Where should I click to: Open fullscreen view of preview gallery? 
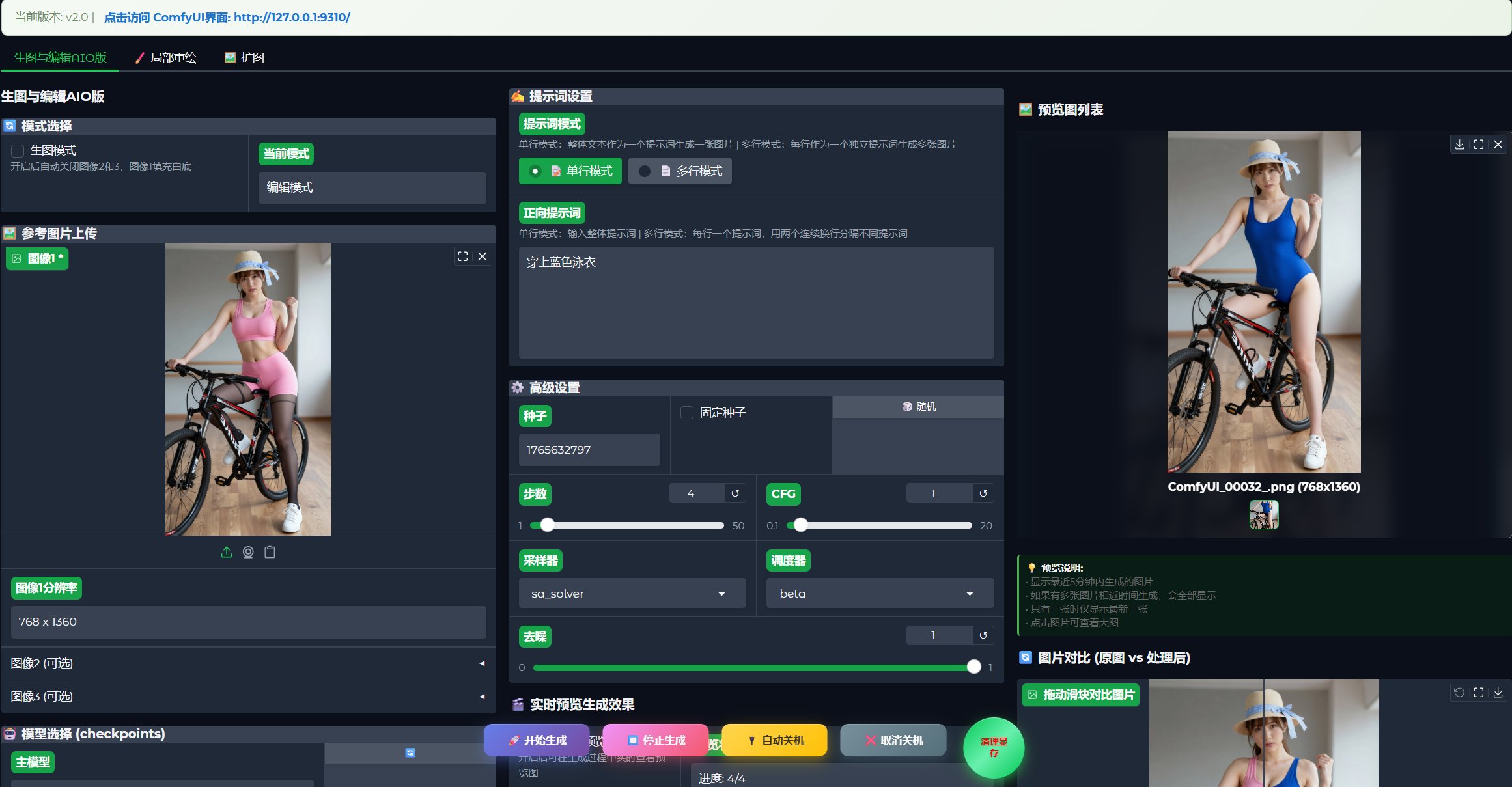[1479, 145]
